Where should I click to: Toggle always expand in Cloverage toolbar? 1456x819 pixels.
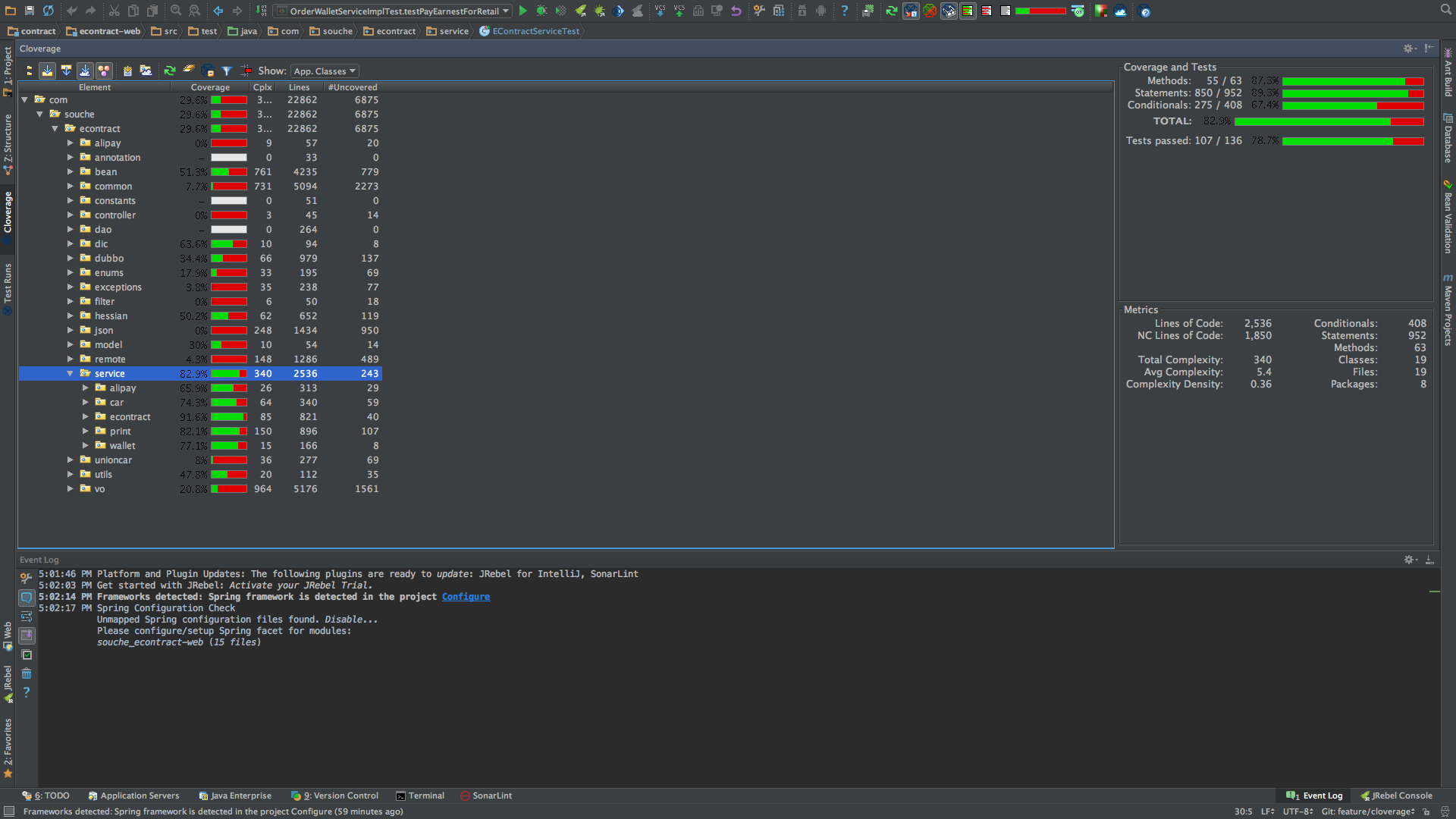click(x=85, y=71)
